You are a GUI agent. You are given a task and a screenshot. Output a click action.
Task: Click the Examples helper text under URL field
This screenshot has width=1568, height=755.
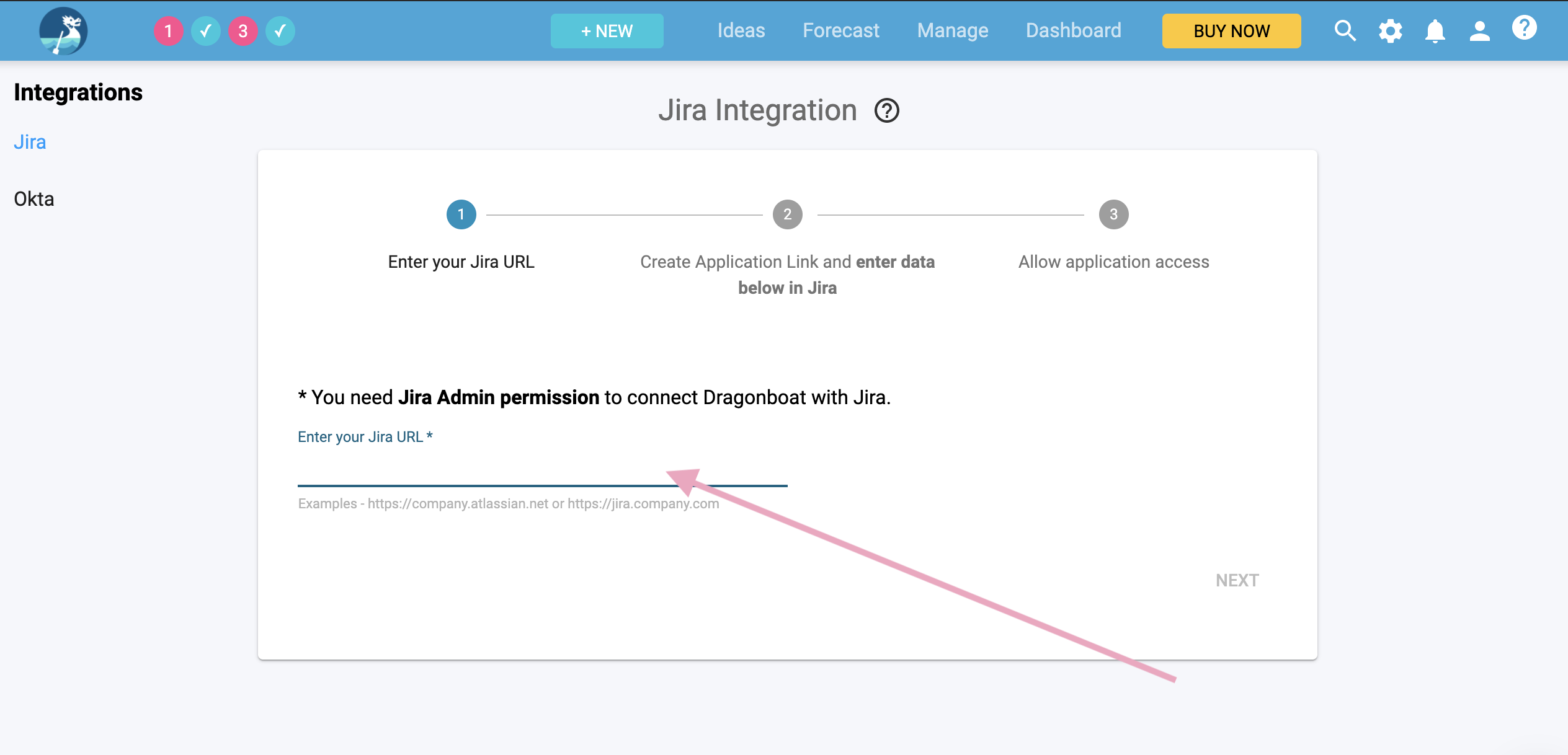[508, 504]
